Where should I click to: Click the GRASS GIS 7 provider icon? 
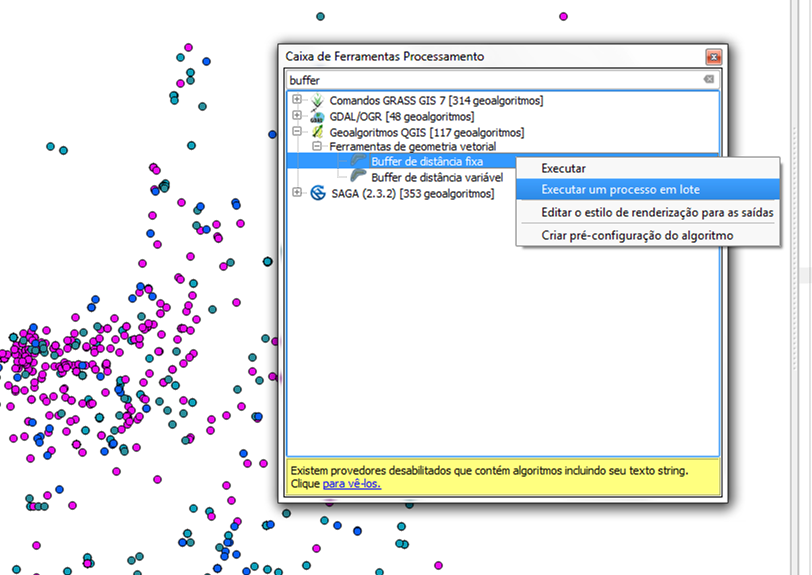[x=317, y=101]
